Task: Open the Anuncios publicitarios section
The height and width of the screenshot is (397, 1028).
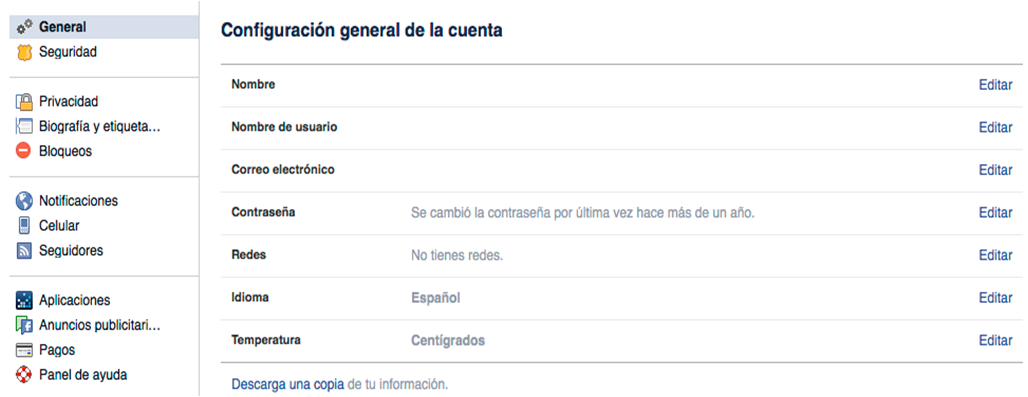Action: click(100, 326)
